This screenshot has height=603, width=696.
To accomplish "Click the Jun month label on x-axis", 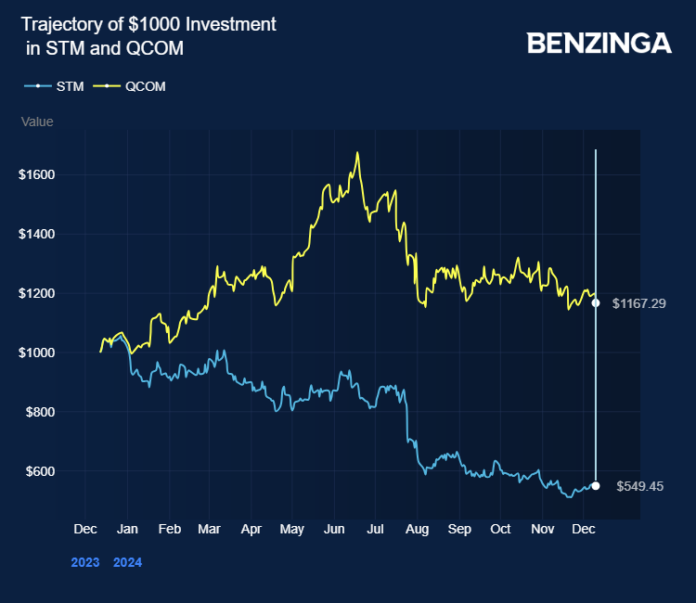I will (334, 527).
